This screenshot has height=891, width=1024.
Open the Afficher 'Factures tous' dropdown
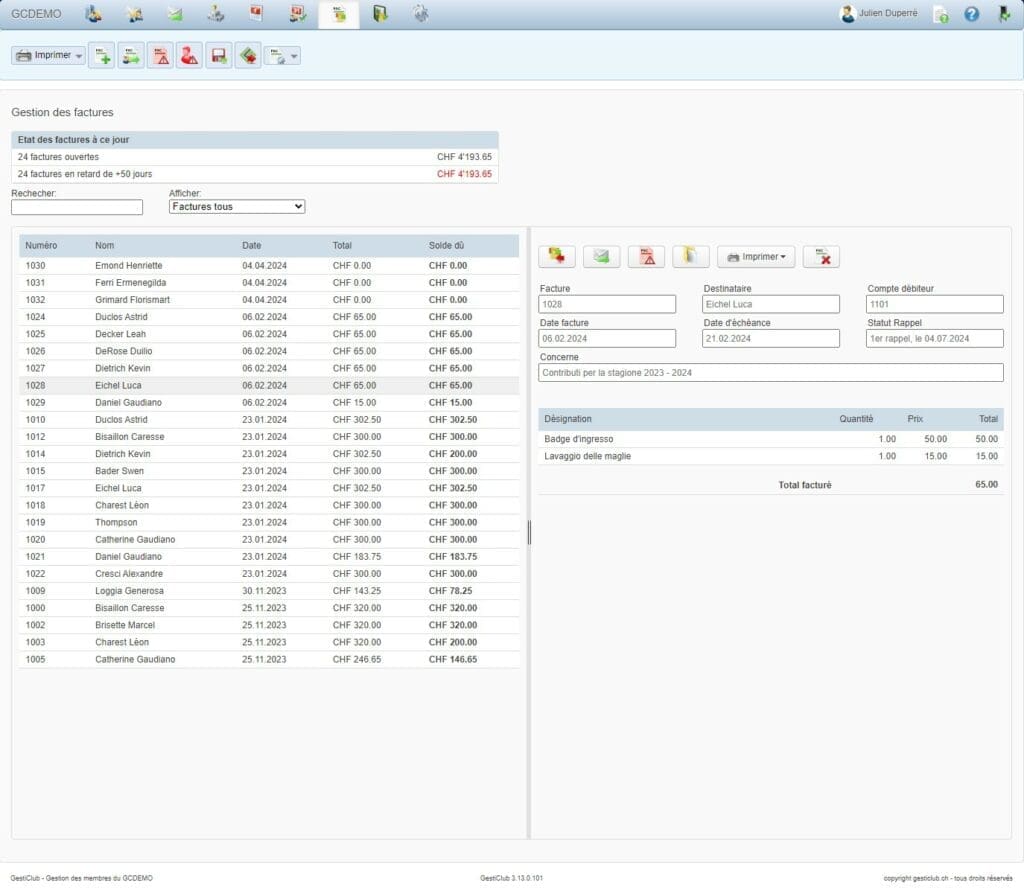coord(237,207)
